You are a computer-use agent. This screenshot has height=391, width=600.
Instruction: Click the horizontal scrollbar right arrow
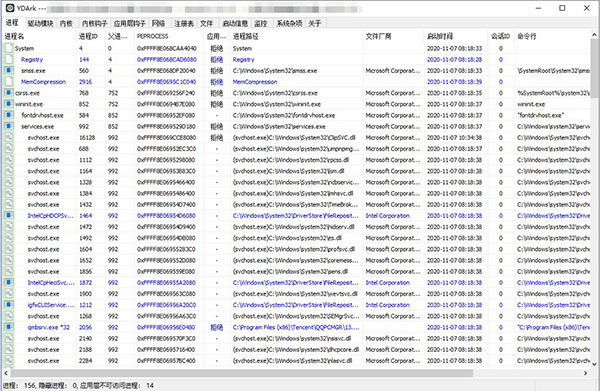coord(585,373)
